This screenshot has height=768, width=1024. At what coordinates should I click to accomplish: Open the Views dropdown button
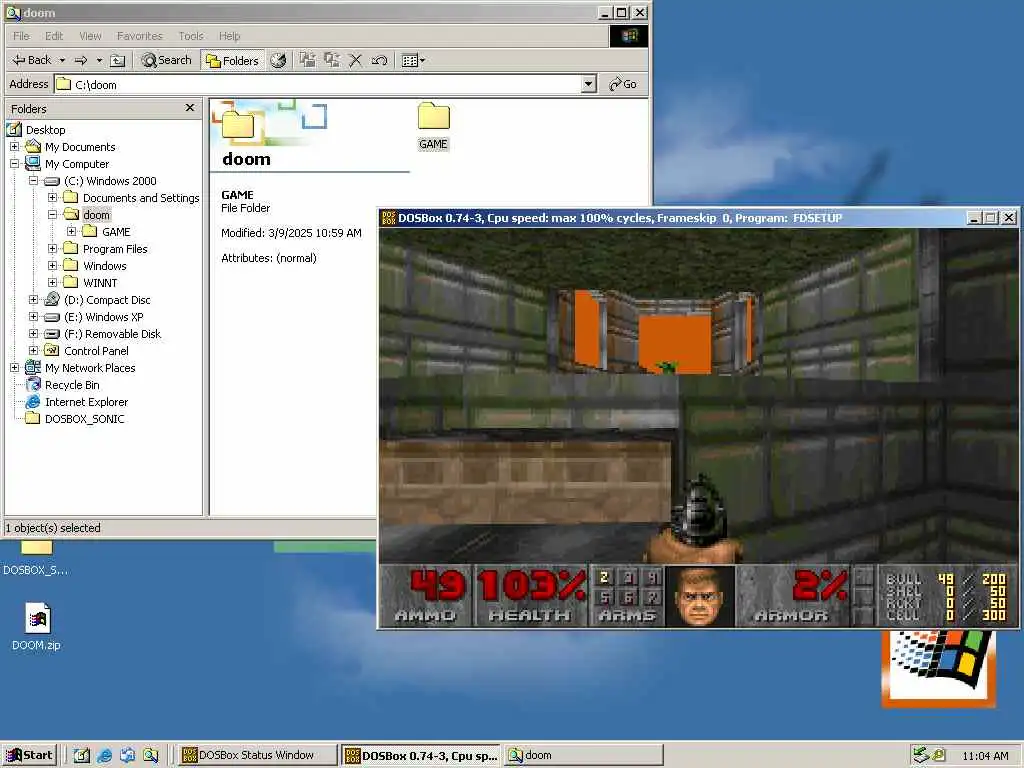click(x=413, y=60)
